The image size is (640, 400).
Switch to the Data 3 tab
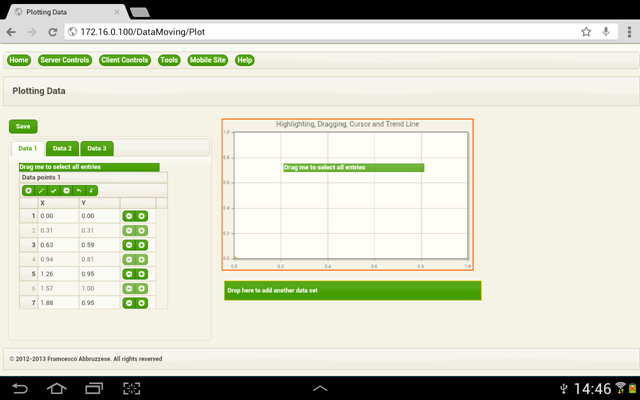tap(97, 149)
